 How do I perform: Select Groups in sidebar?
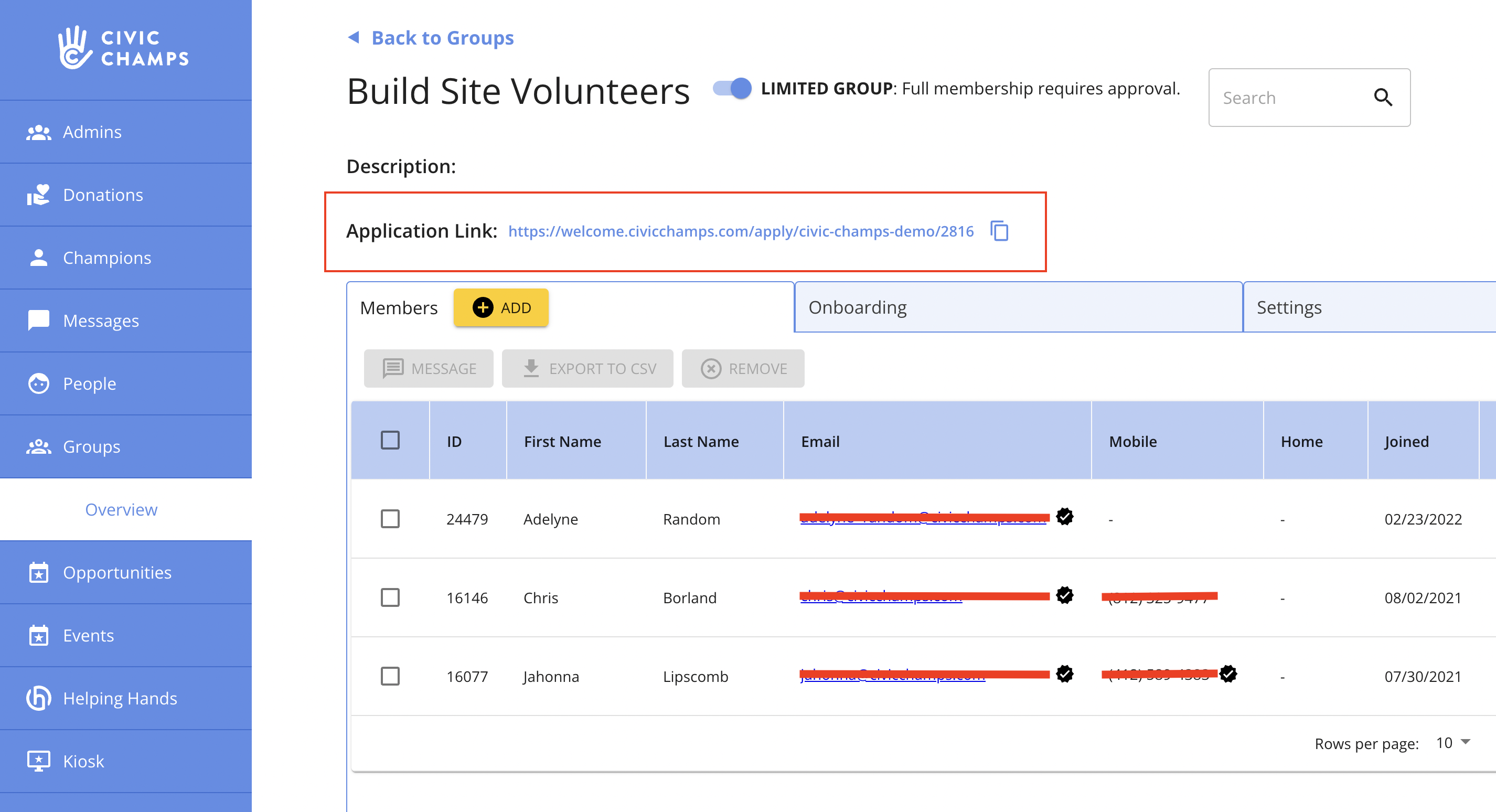pyautogui.click(x=125, y=446)
